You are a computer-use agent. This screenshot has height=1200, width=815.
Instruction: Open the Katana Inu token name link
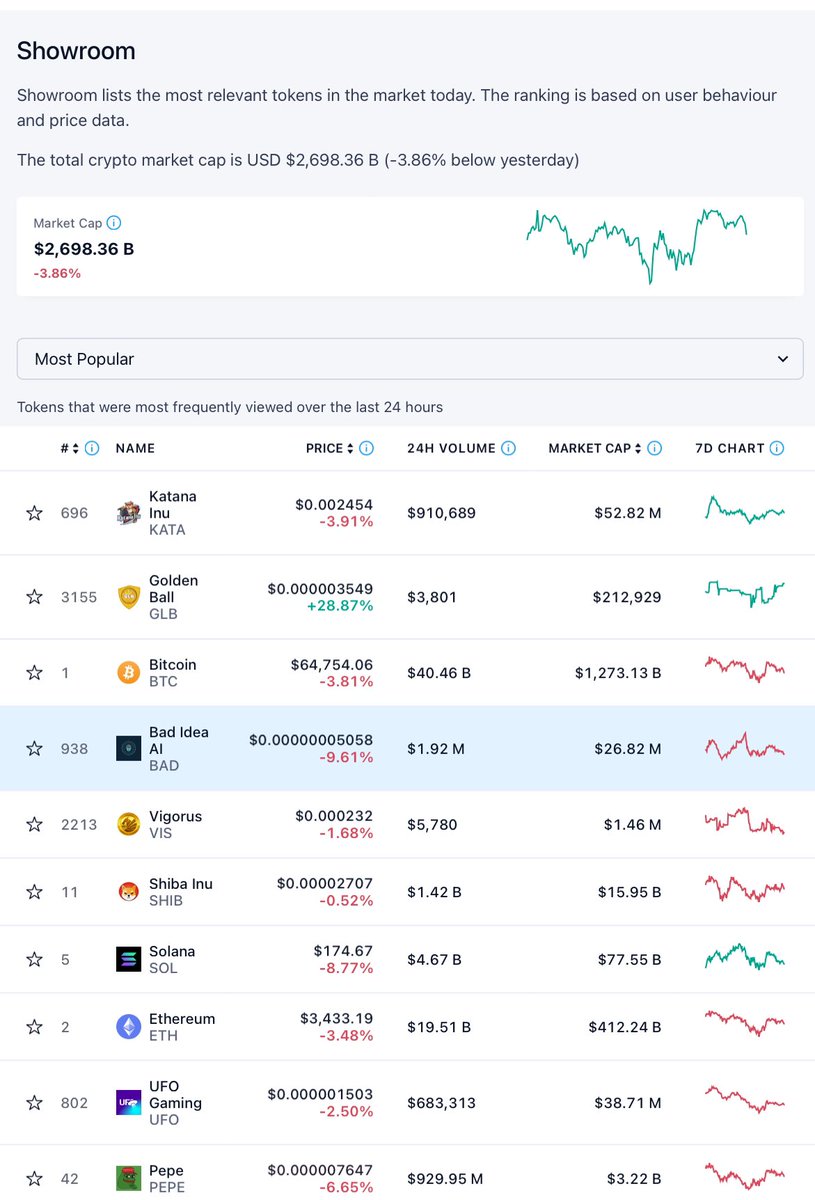(173, 504)
